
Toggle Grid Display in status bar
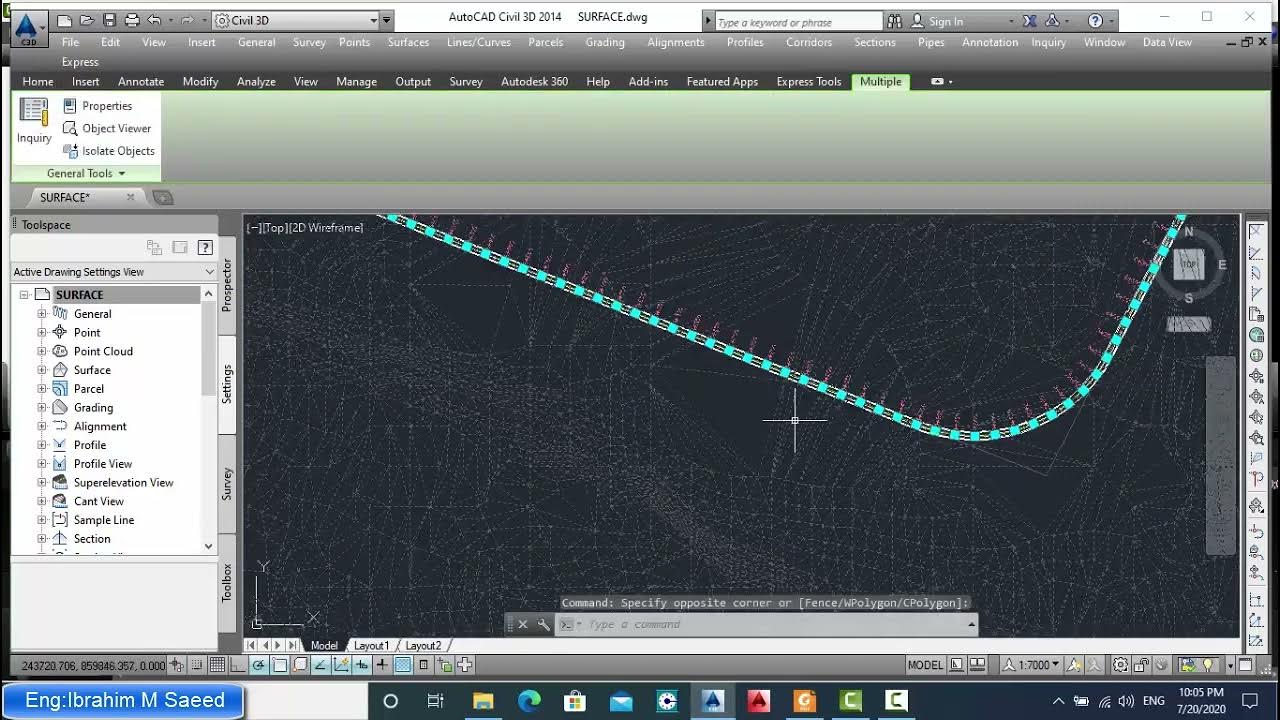coord(218,665)
